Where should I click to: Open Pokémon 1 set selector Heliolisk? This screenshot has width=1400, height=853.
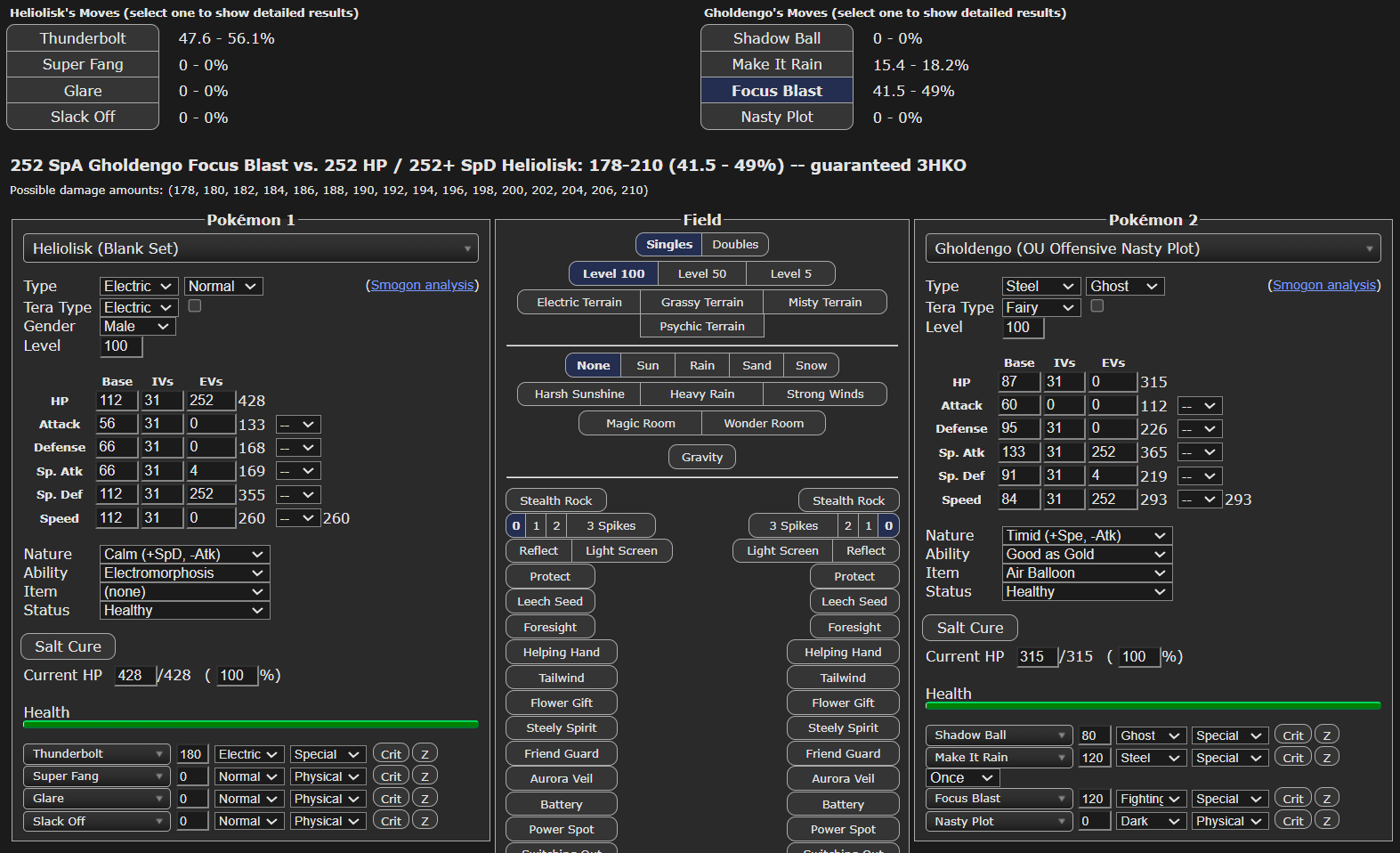[251, 248]
